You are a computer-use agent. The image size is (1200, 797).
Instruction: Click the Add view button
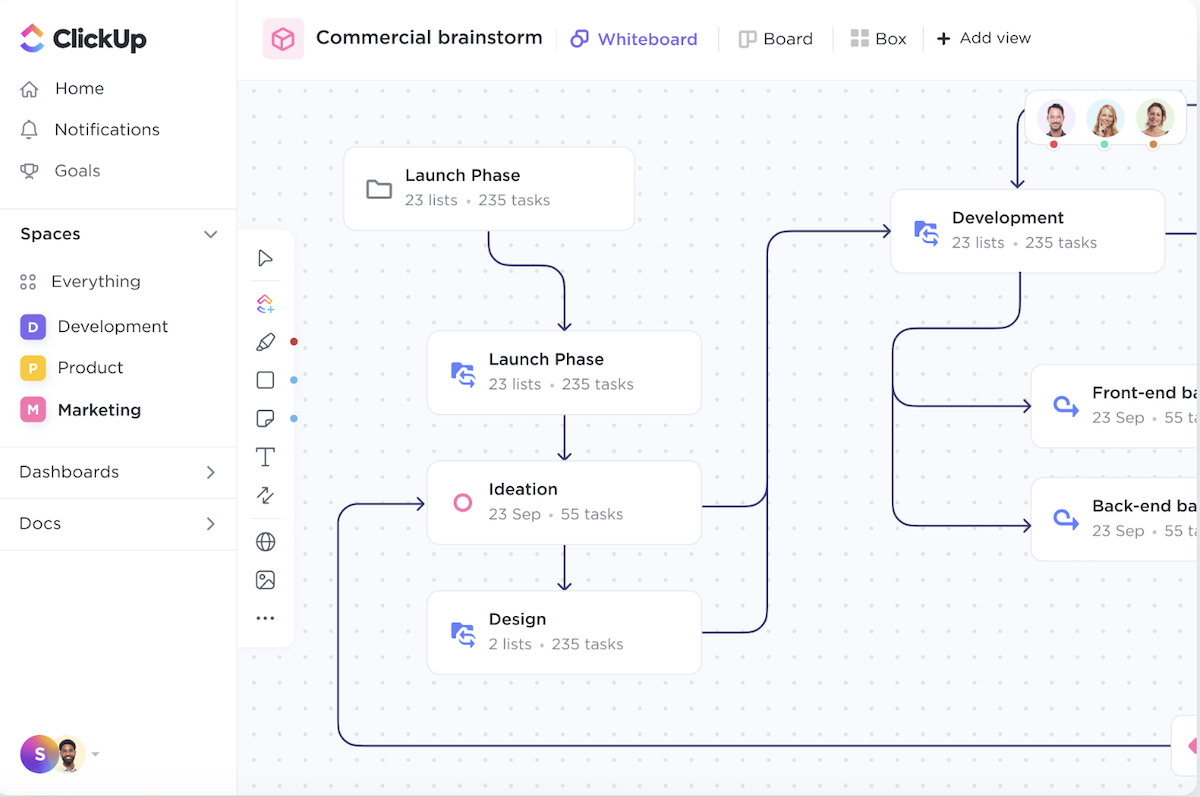[984, 38]
